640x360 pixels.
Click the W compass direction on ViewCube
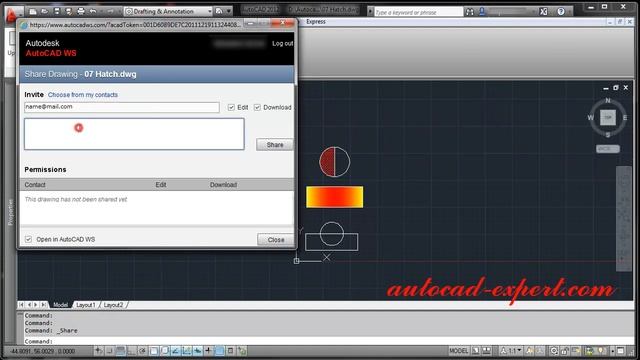tap(591, 118)
